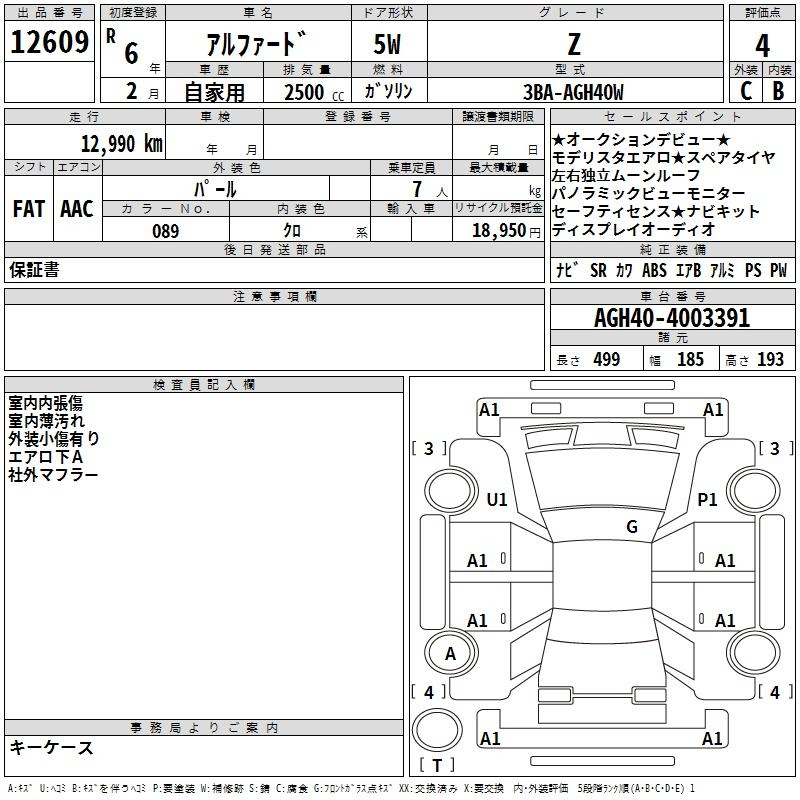The image size is (800, 800).
Task: Click the lot number 12609
Action: [49, 41]
